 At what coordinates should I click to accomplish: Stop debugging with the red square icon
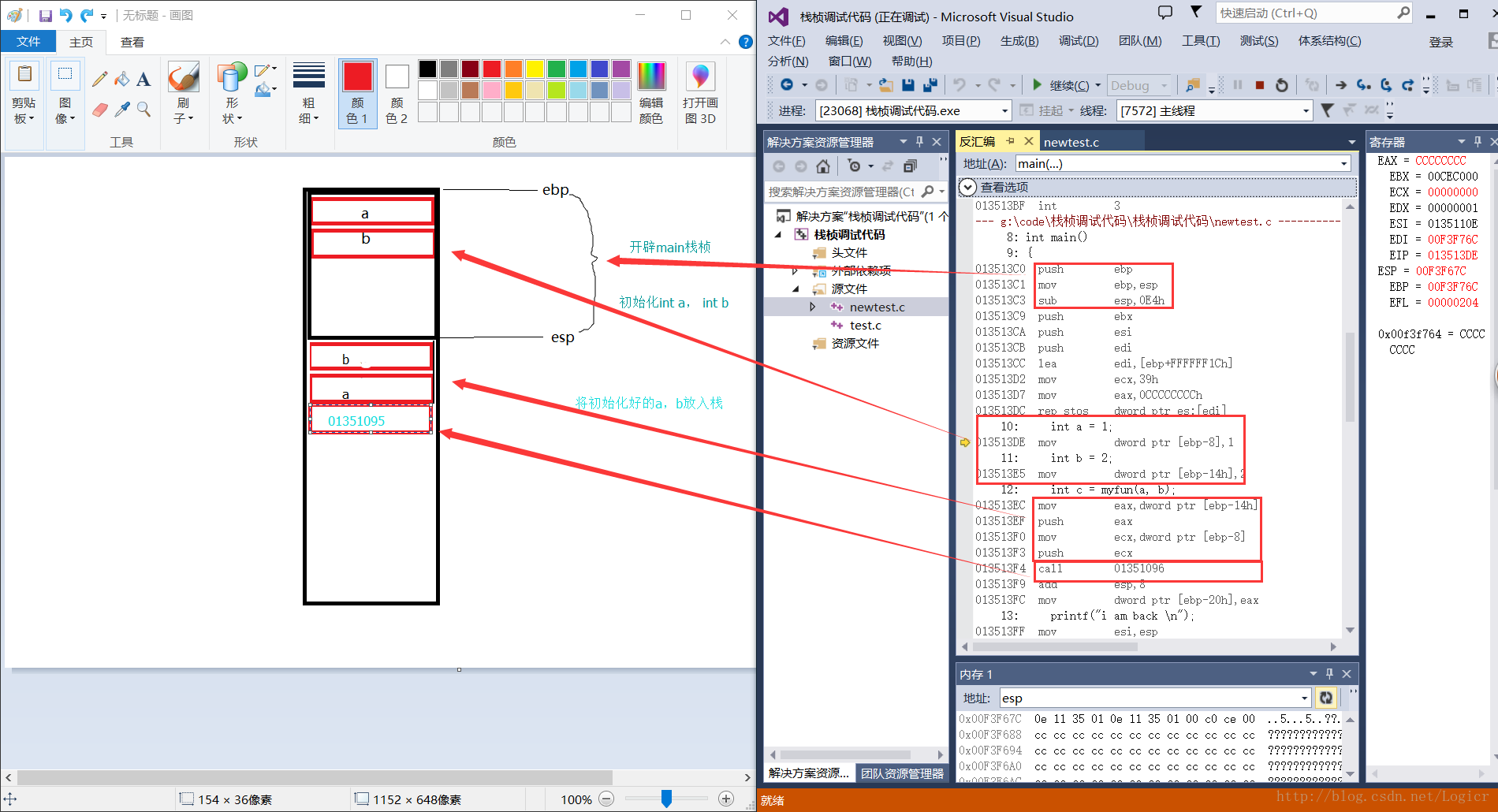(1260, 85)
